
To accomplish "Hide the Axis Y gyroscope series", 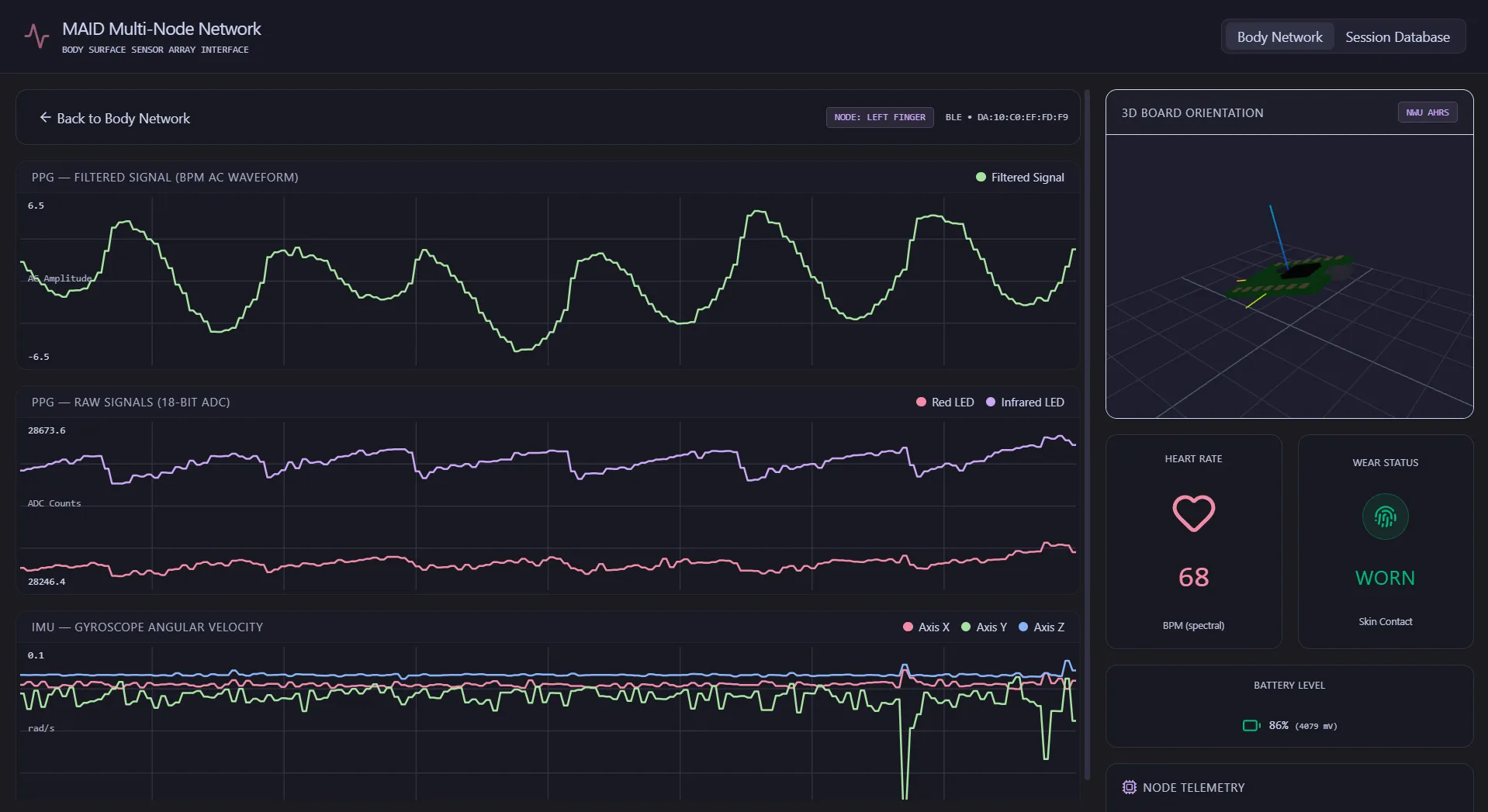I will pyautogui.click(x=984, y=627).
